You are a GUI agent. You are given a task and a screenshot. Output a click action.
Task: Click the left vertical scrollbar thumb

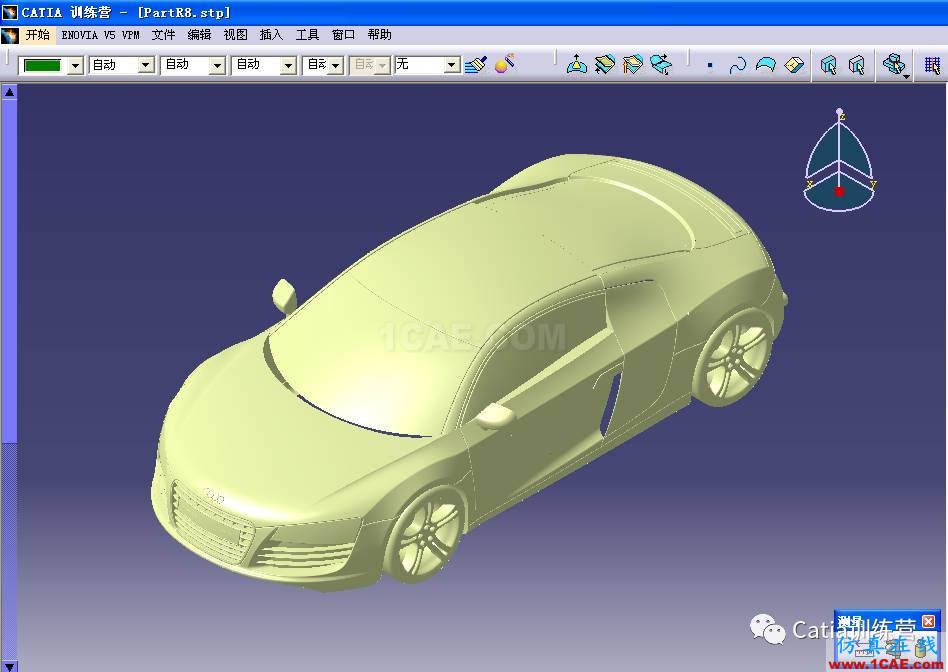tap(9, 272)
